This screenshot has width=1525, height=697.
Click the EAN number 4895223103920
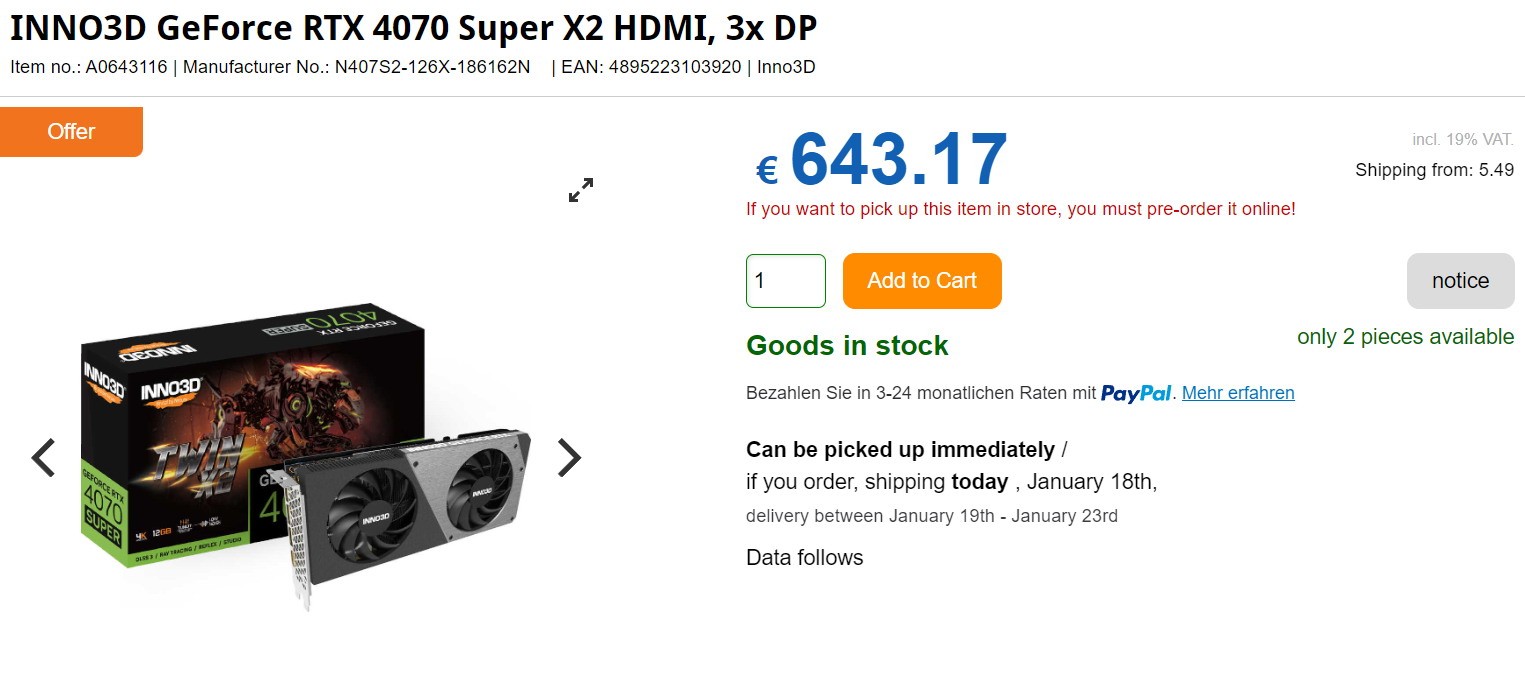675,68
